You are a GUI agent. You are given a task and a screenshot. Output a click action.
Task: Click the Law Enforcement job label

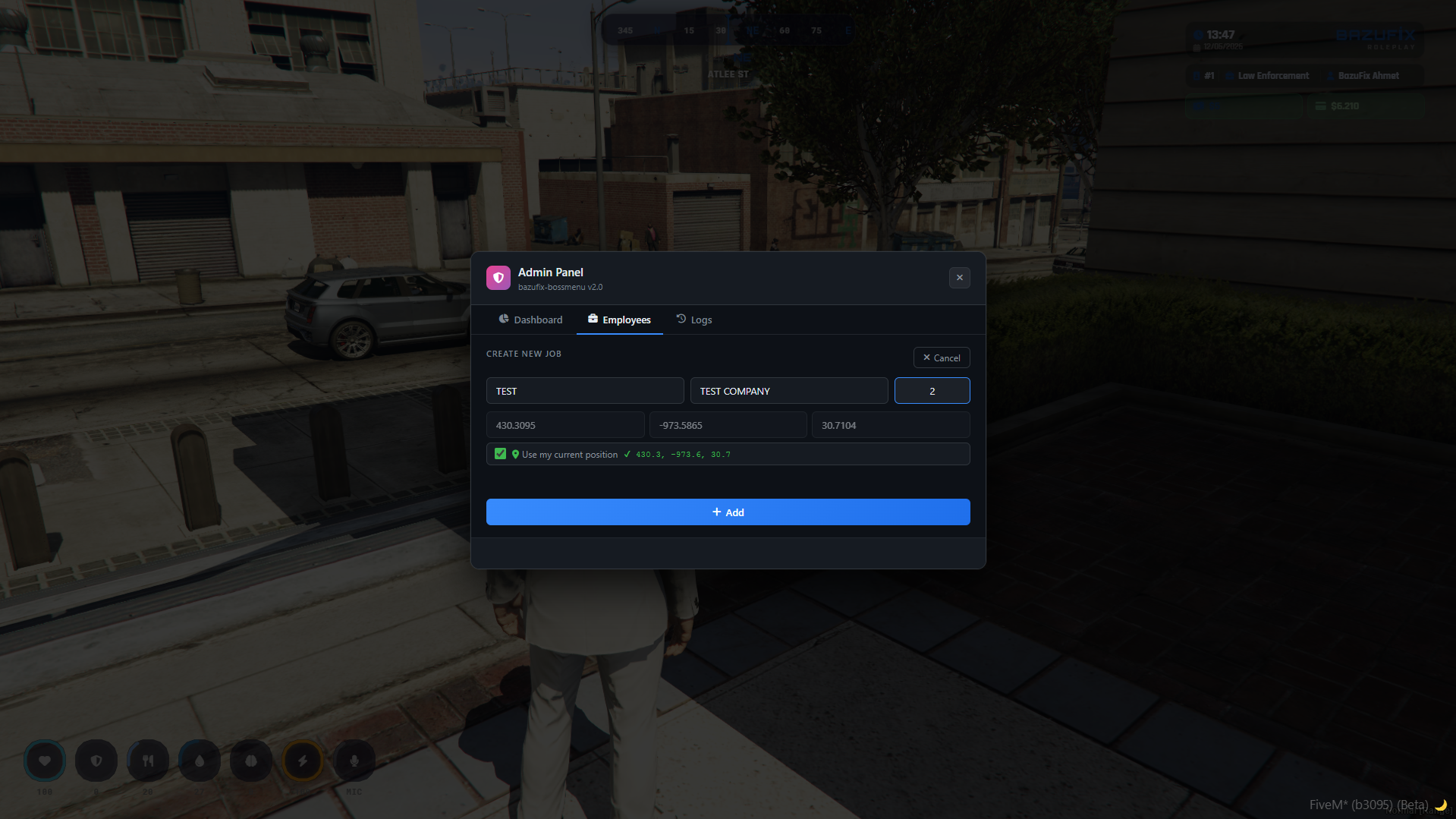coord(1273,76)
